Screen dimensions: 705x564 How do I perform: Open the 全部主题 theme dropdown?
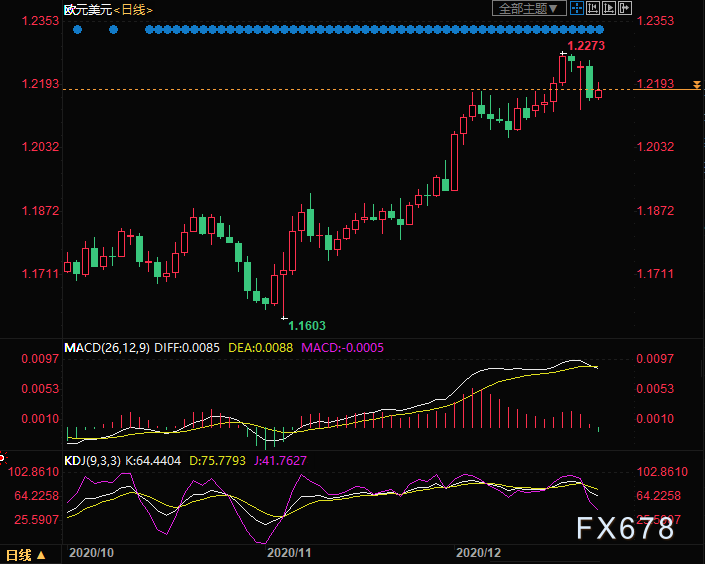pyautogui.click(x=530, y=9)
